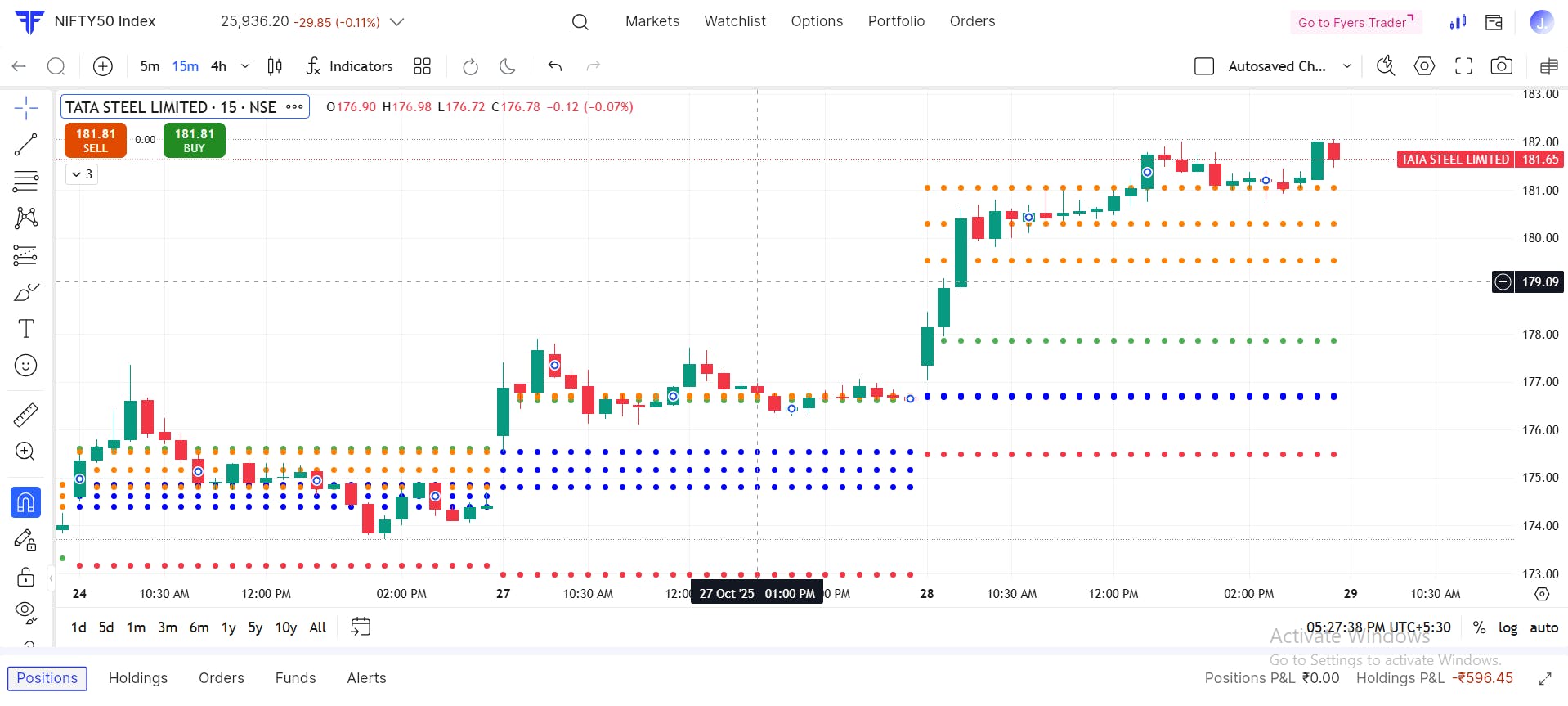Select the 5m timeframe
Image resolution: width=1568 pixels, height=706 pixels.
[x=150, y=66]
